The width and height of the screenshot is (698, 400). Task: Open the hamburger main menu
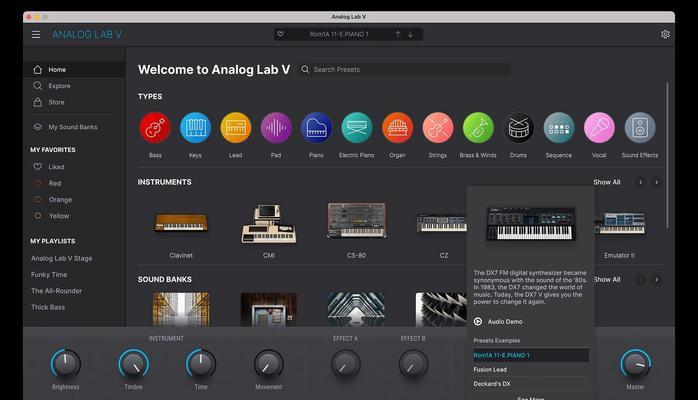[x=36, y=34]
